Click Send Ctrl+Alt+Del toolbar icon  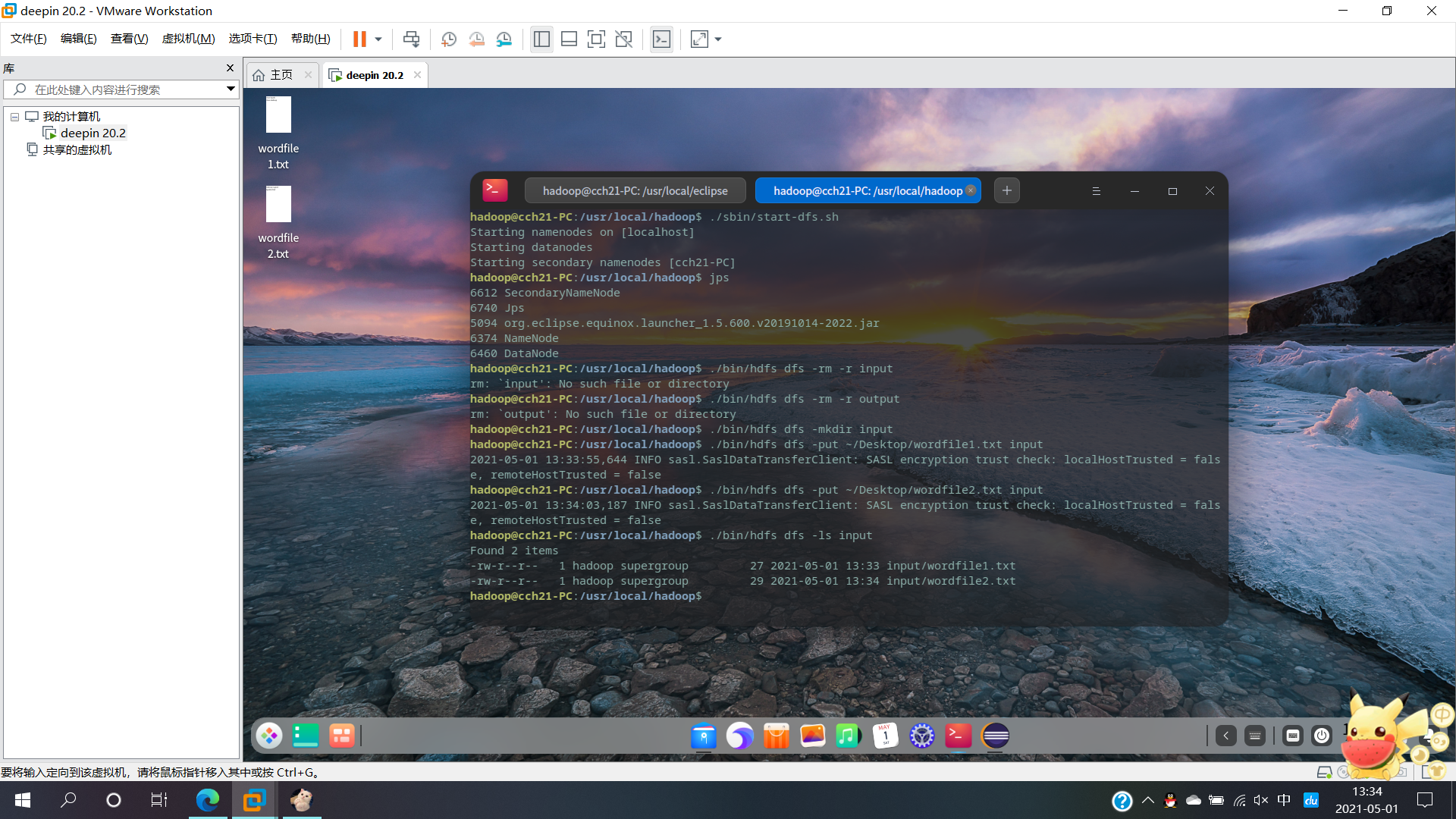[x=411, y=39]
